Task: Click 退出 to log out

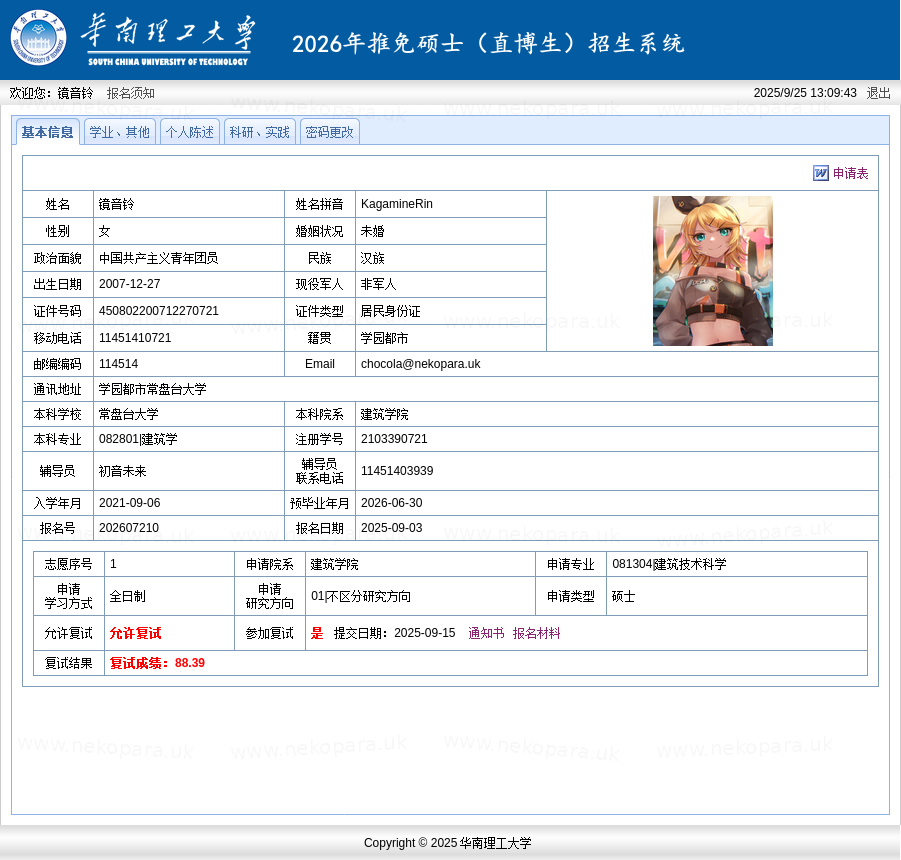Action: [x=878, y=93]
